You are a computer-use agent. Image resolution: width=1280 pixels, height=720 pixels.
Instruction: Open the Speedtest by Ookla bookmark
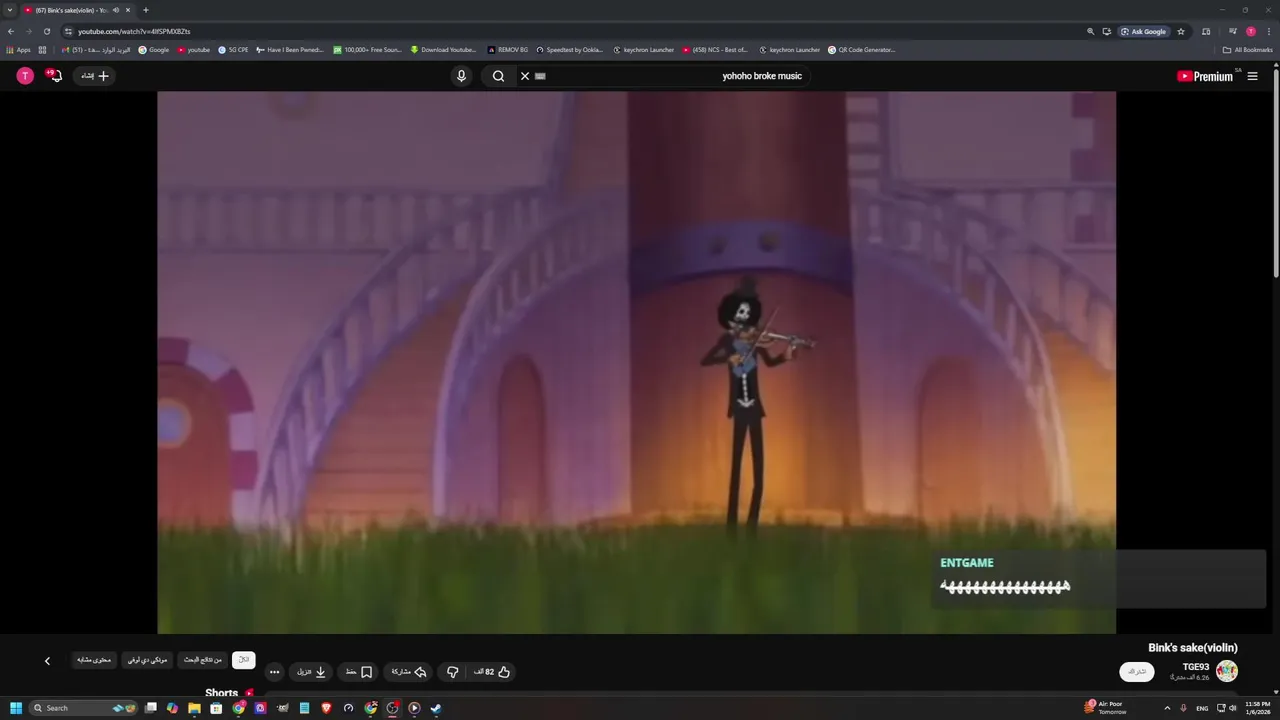(570, 50)
